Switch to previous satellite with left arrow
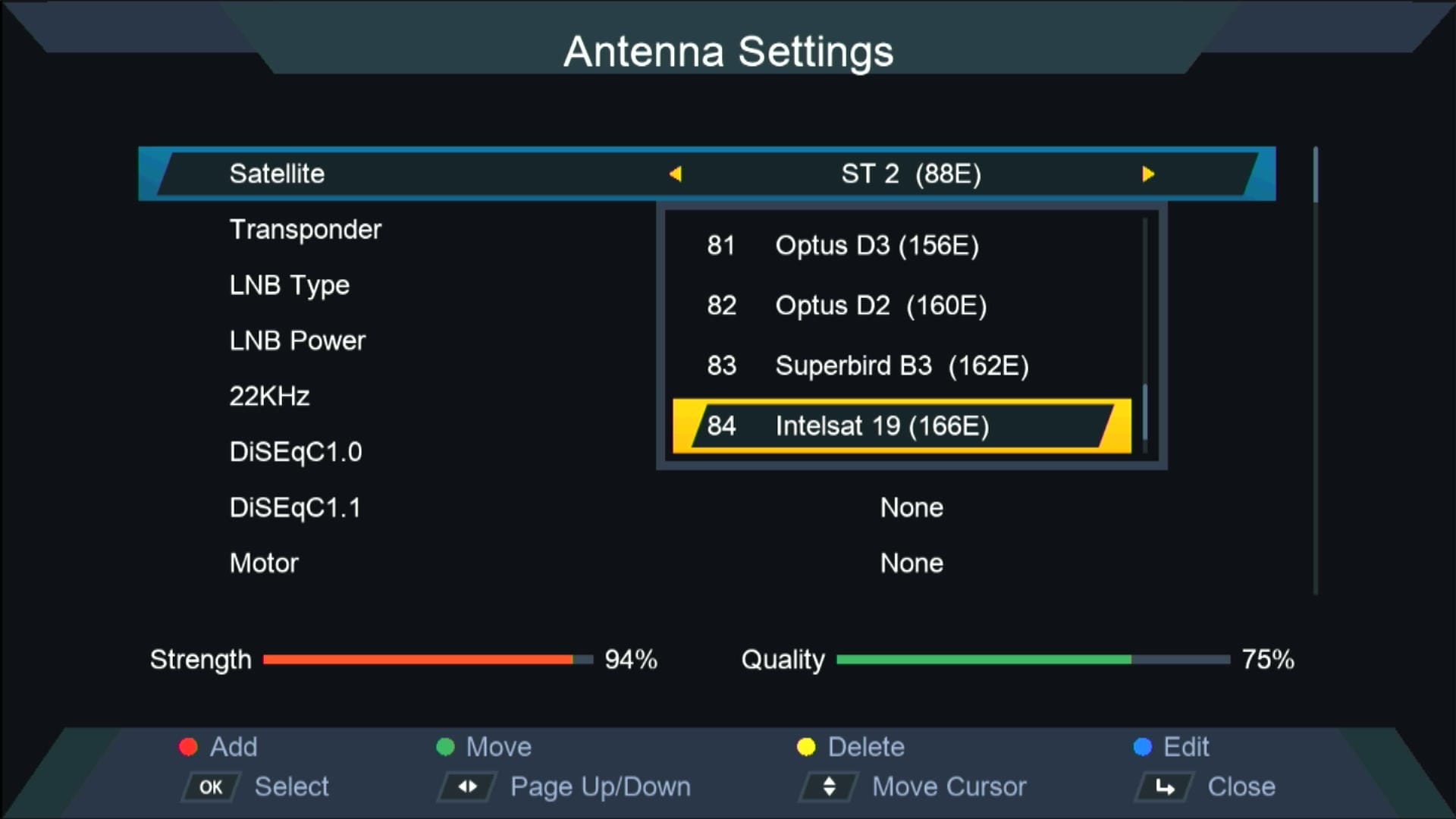1456x819 pixels. (676, 174)
